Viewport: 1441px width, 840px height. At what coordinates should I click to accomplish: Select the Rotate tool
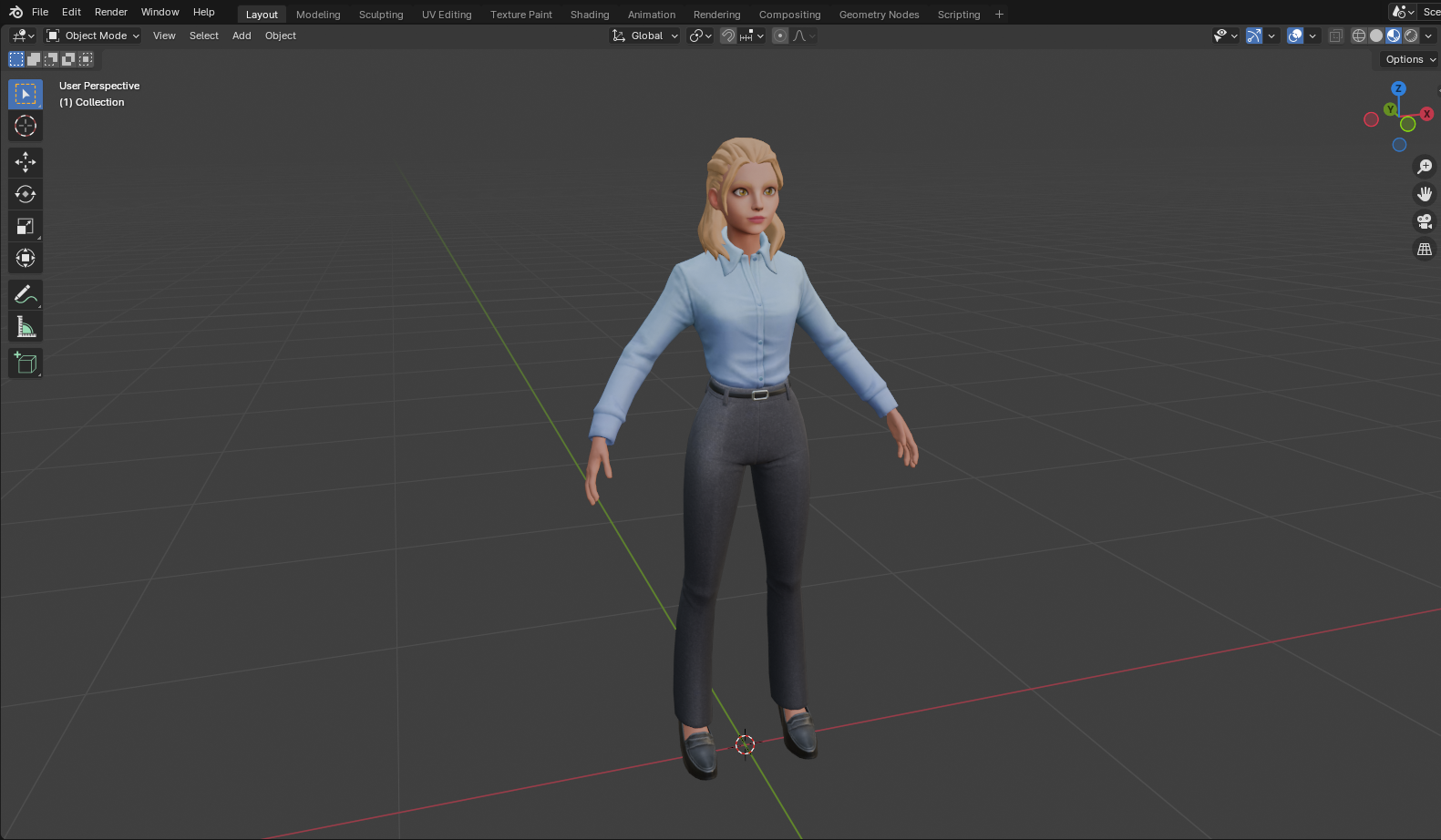tap(26, 194)
